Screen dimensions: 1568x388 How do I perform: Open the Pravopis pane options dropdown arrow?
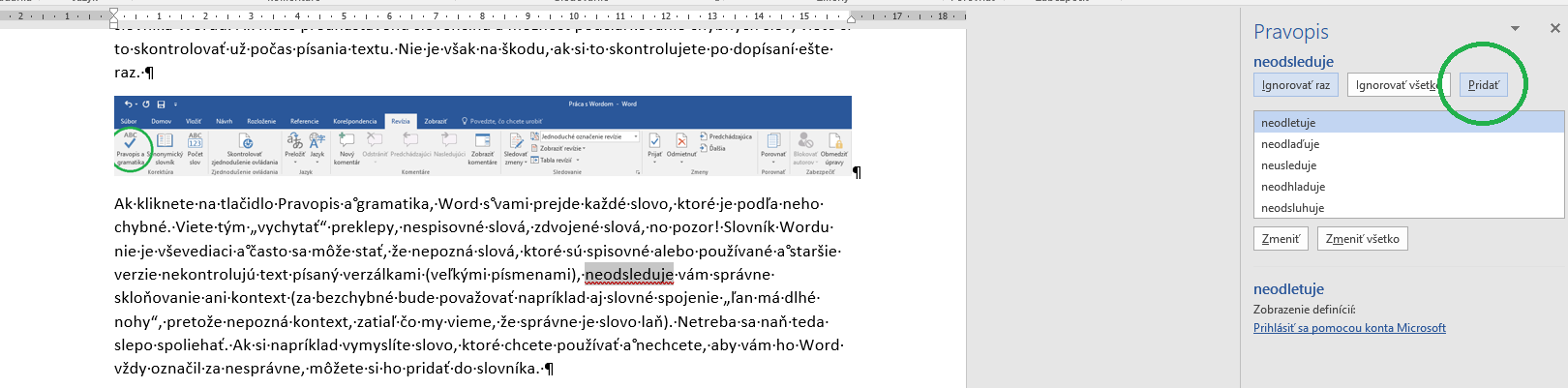[x=1515, y=29]
